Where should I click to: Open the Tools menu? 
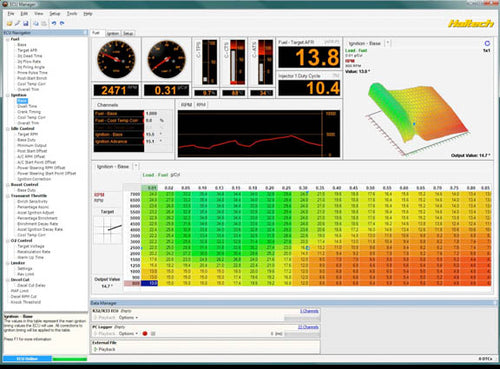tap(72, 14)
